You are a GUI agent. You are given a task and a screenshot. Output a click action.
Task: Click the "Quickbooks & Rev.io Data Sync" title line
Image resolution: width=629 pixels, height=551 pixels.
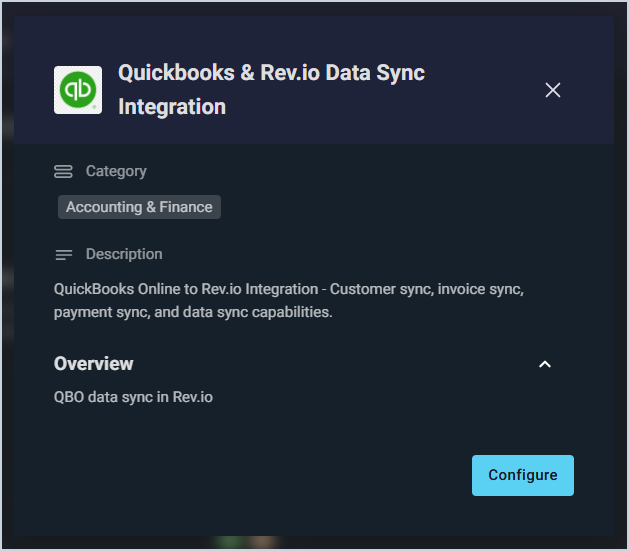coord(271,73)
